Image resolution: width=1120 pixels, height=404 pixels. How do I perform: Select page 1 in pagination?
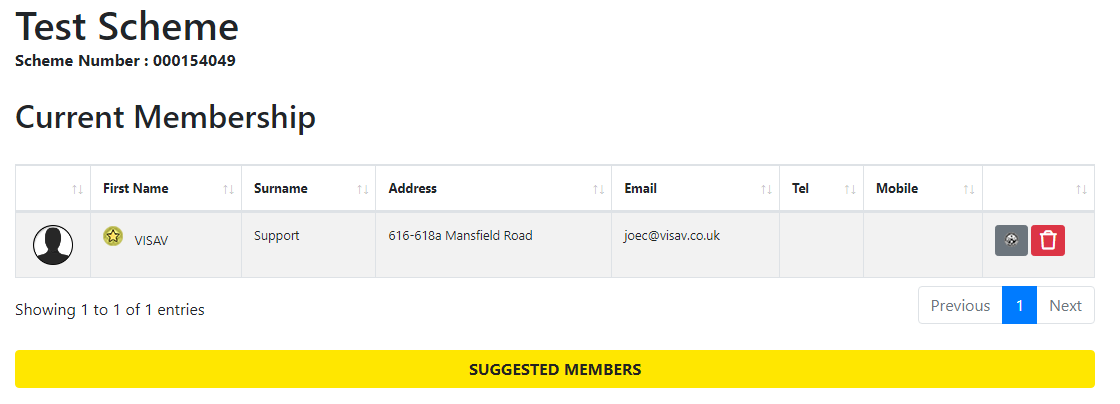pyautogui.click(x=1019, y=306)
